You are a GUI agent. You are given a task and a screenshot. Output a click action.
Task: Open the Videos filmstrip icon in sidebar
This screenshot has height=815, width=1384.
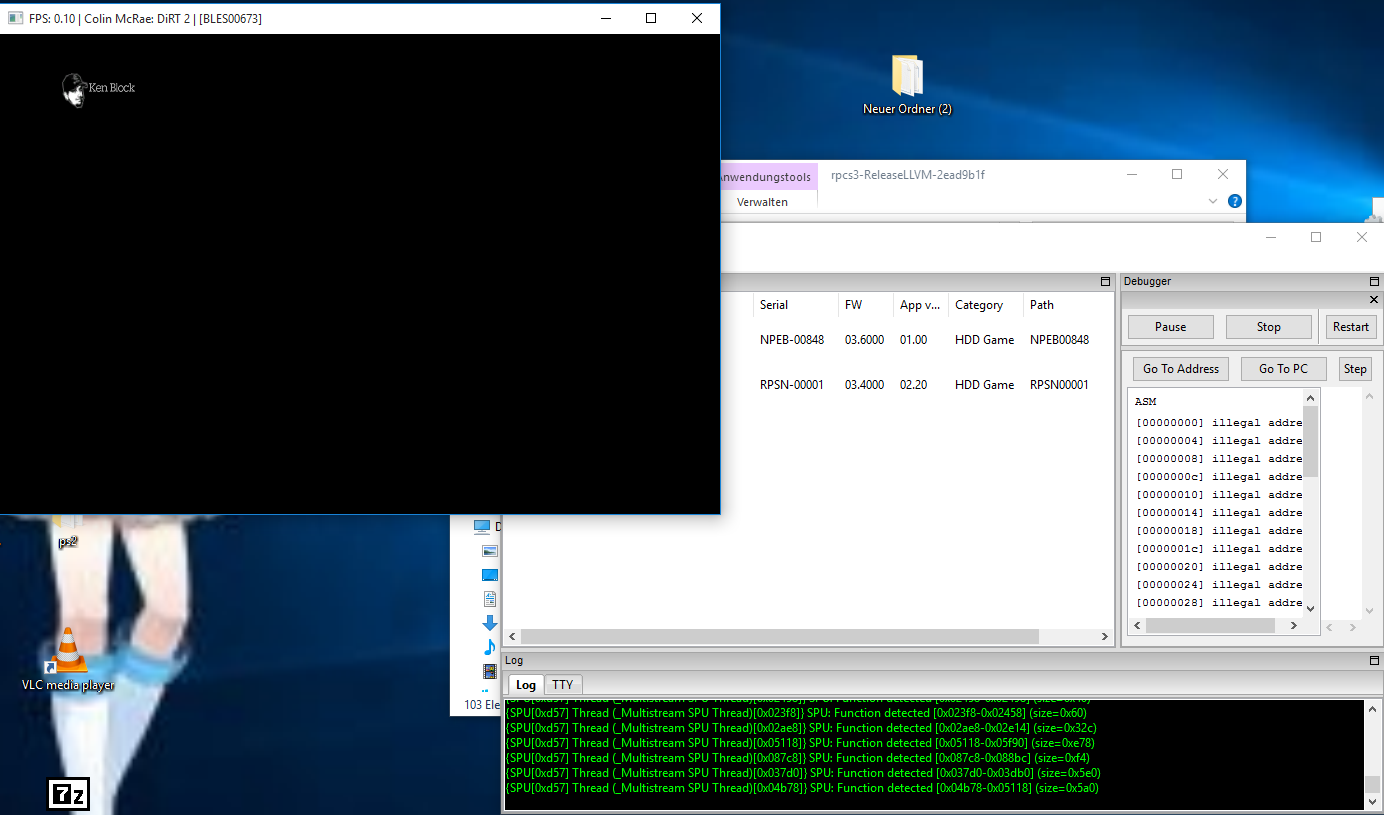coord(489,671)
